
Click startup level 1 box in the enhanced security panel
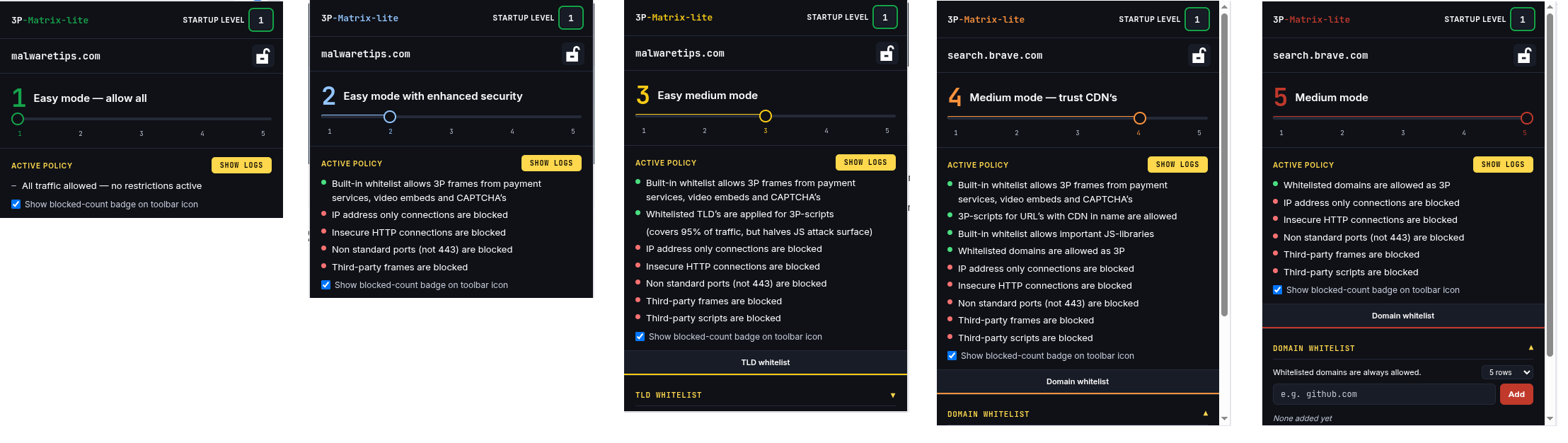tap(571, 18)
